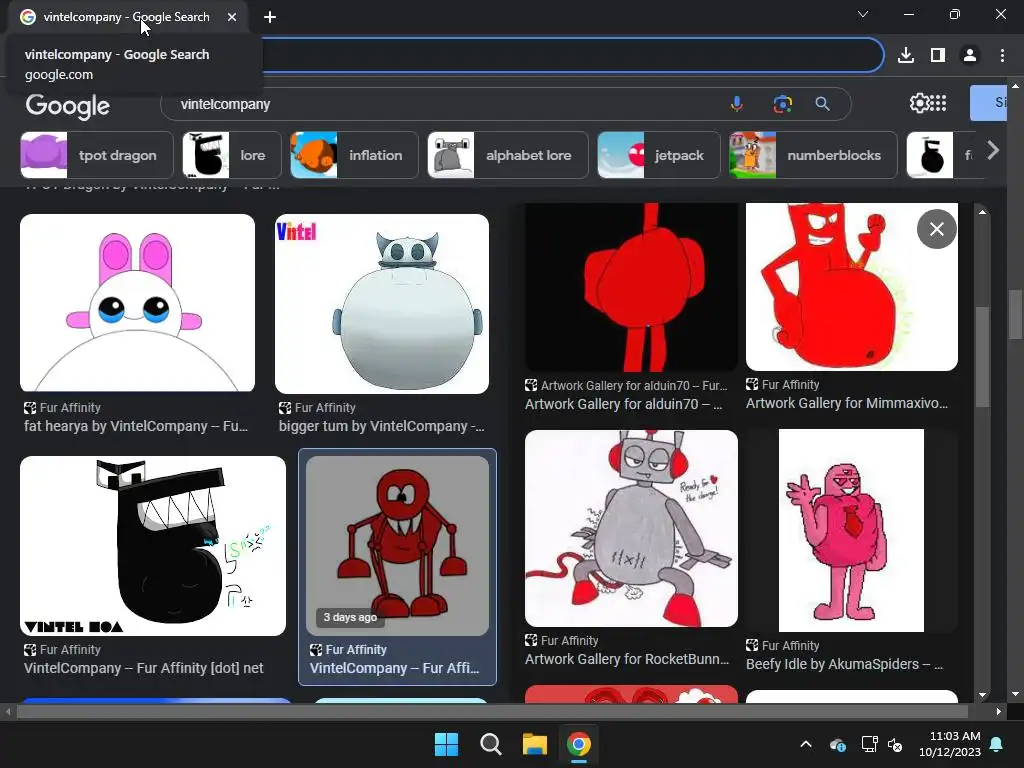Open the Mimmaxivo red character thumbnail
Screen dimensions: 1024x768
coord(852,287)
